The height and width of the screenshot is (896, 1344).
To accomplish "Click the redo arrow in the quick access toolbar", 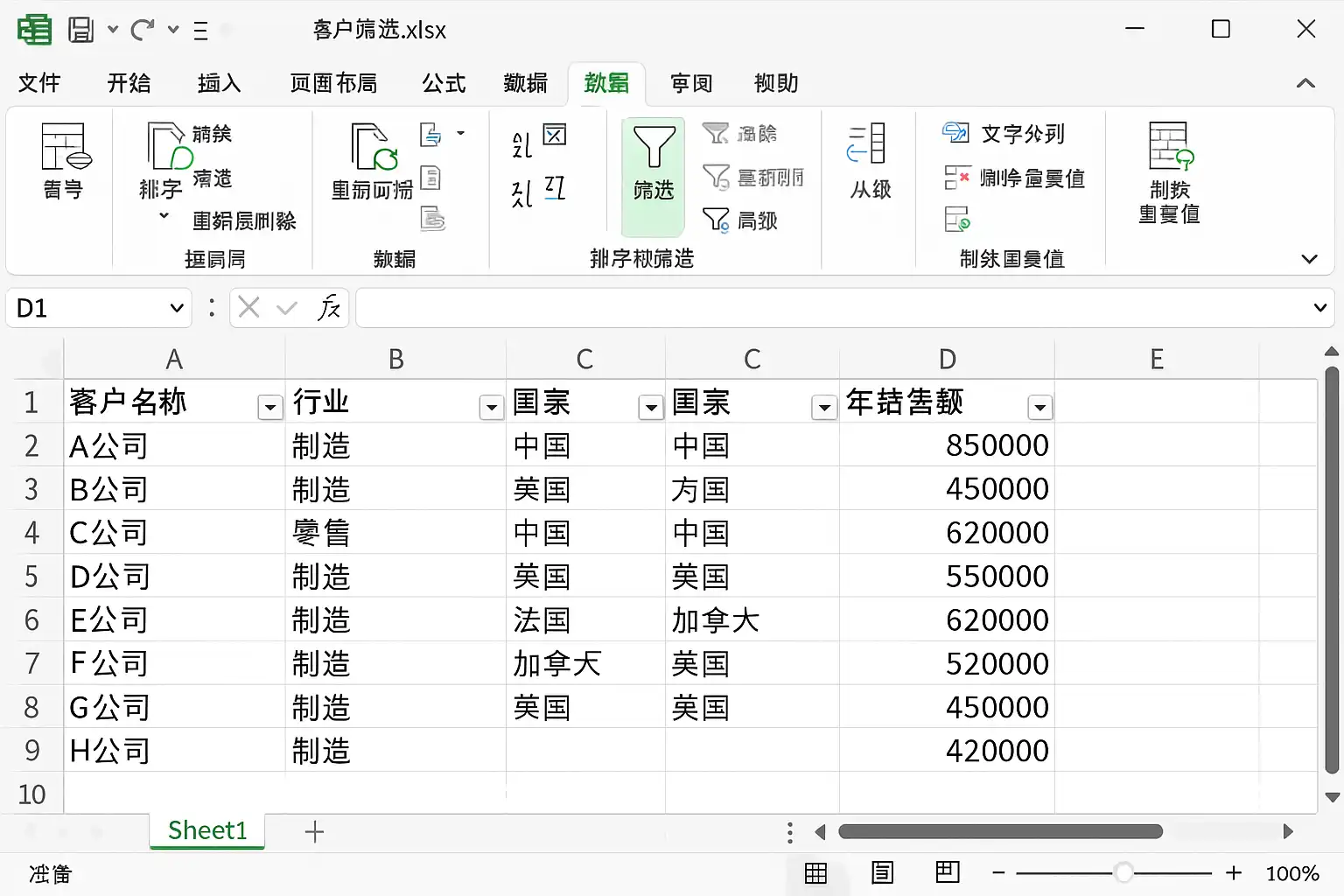I will click(x=142, y=30).
